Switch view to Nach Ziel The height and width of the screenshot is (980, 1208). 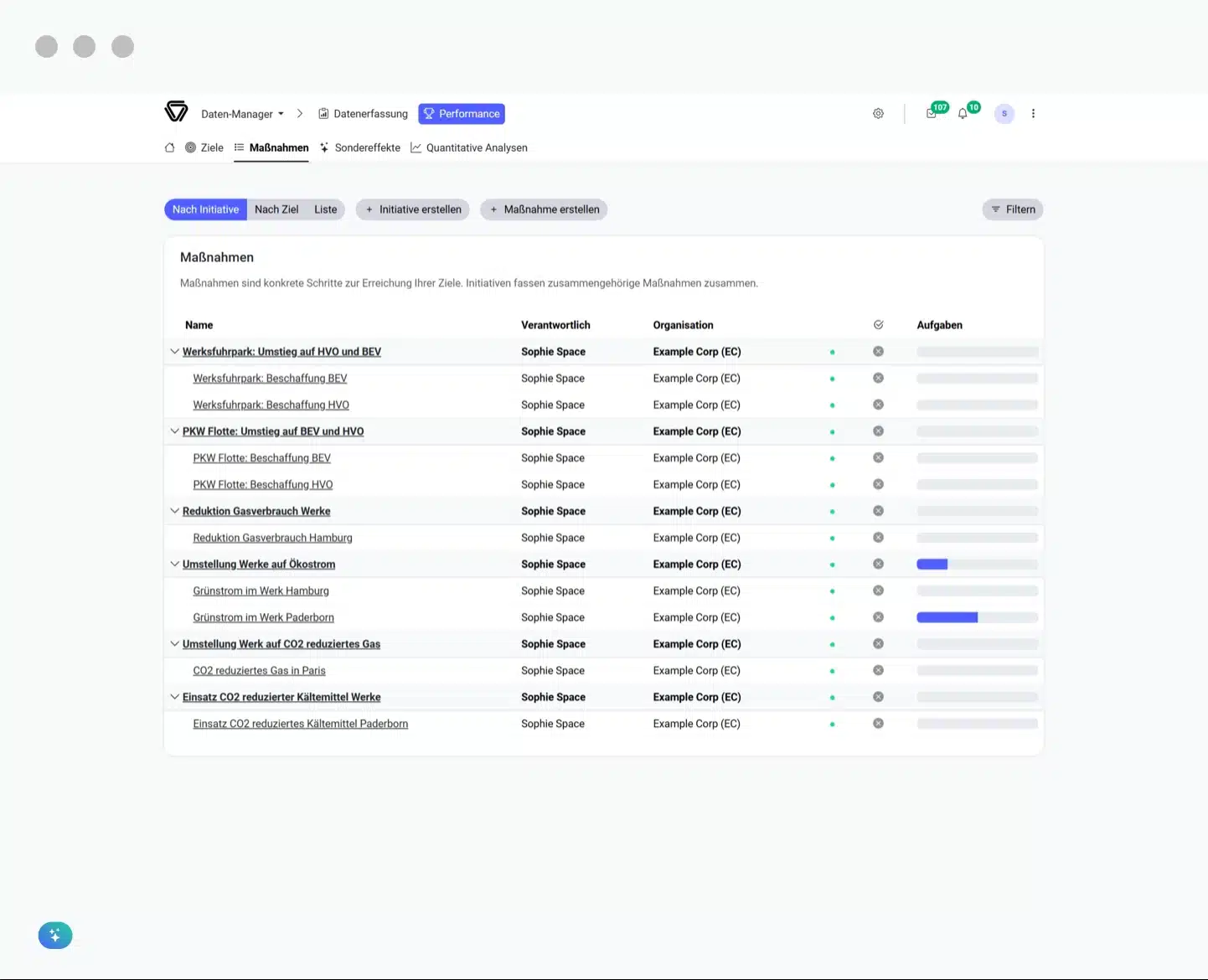[x=276, y=209]
